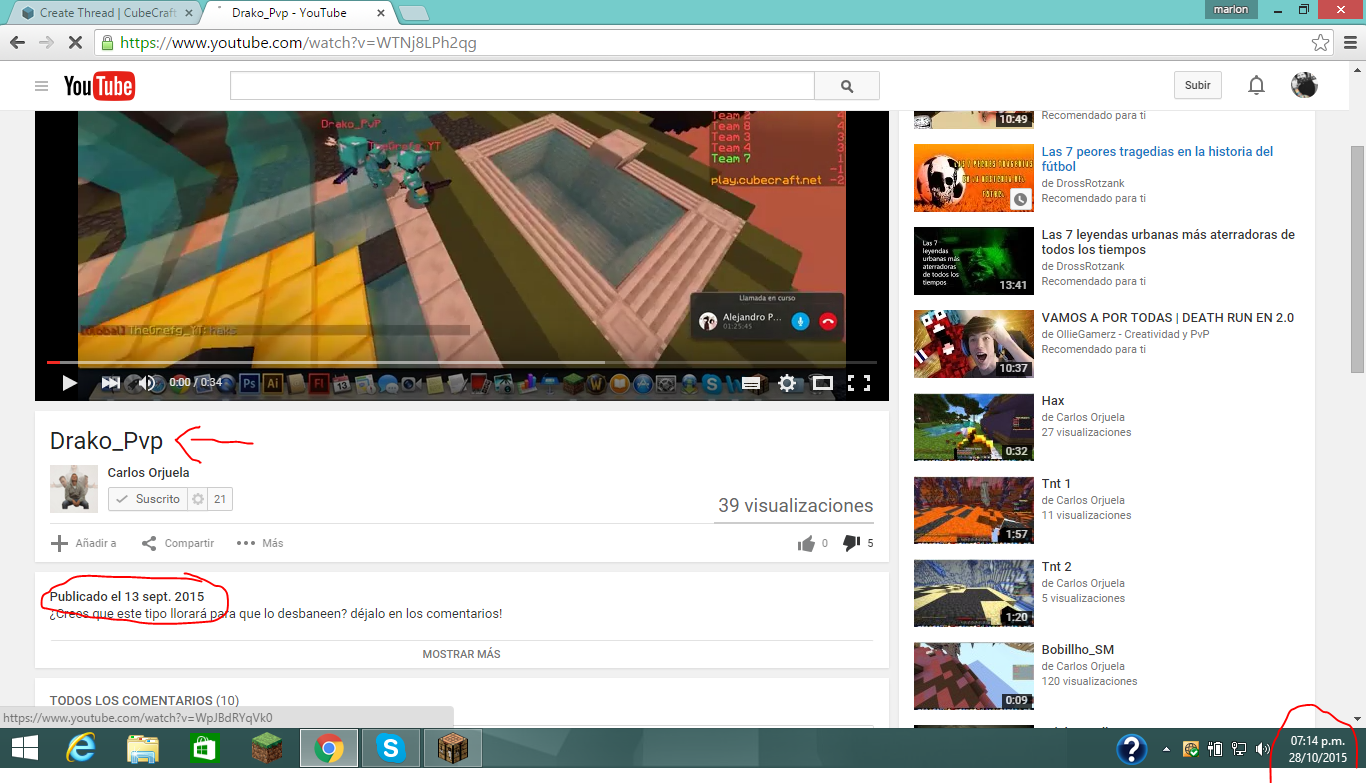This screenshot has width=1366, height=783.
Task: Close the Create Thread CubeCraft tab
Action: click(189, 13)
